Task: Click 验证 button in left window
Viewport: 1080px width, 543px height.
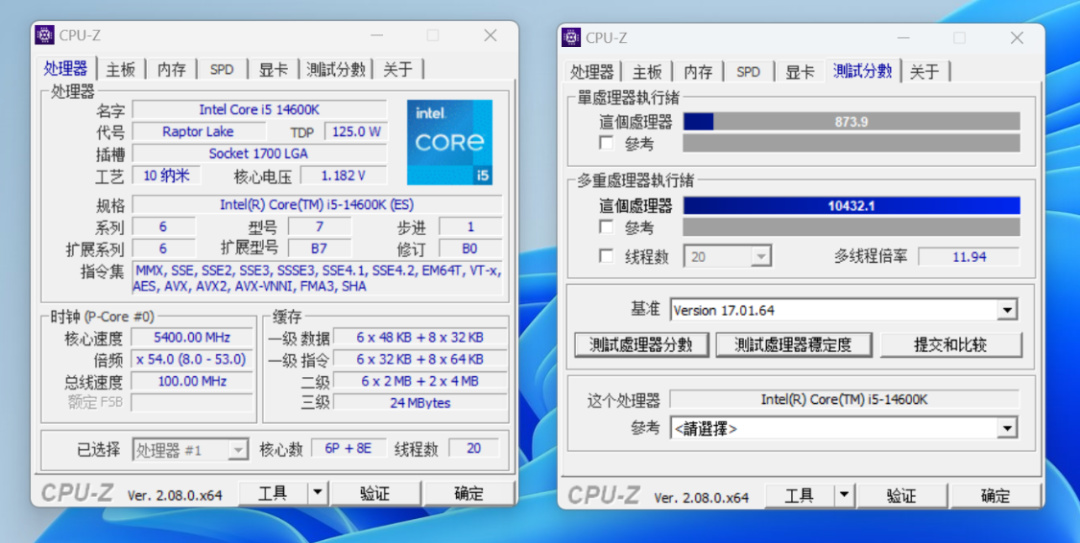Action: pos(375,493)
